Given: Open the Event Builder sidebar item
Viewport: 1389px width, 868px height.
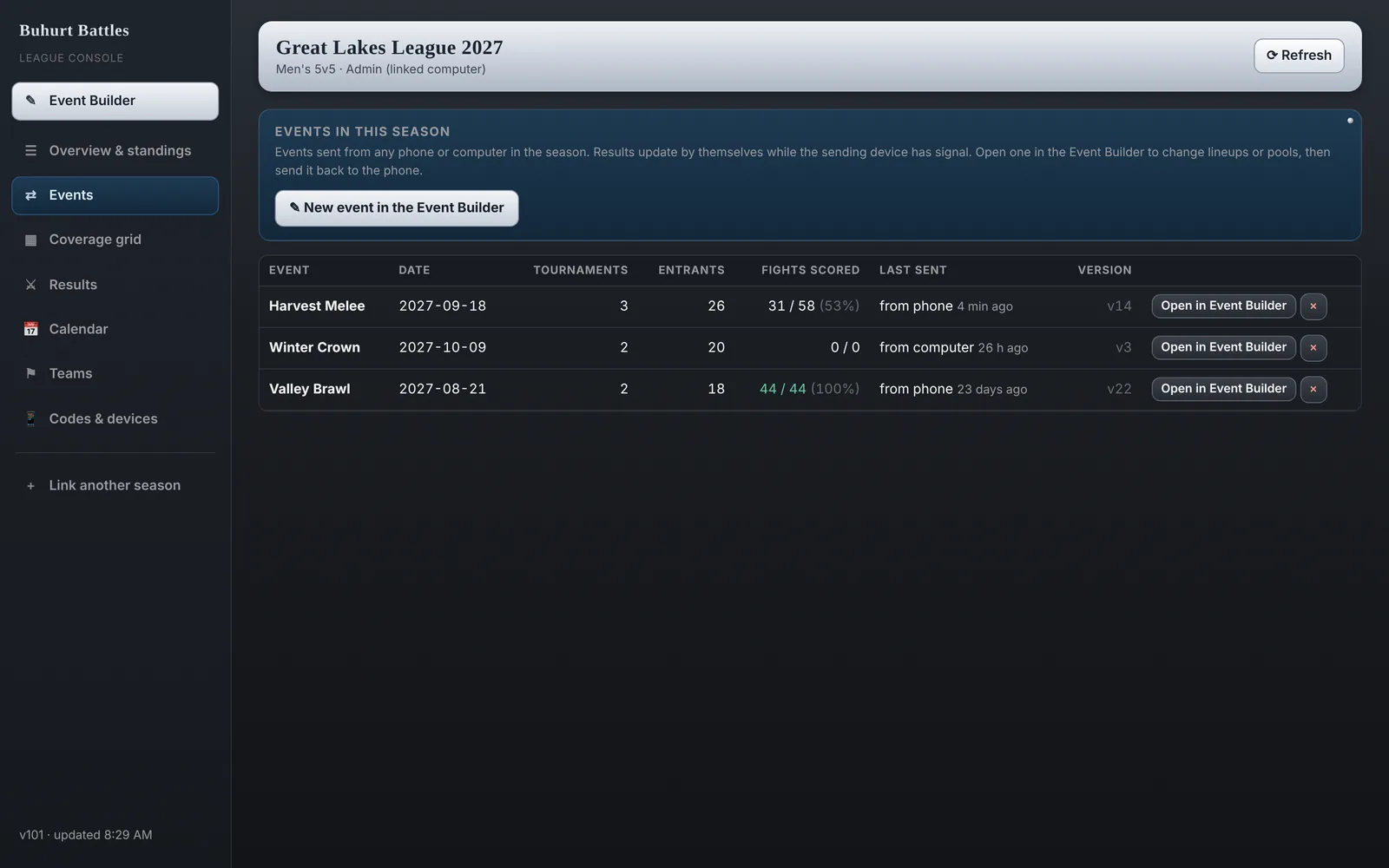Looking at the screenshot, I should click(x=115, y=102).
